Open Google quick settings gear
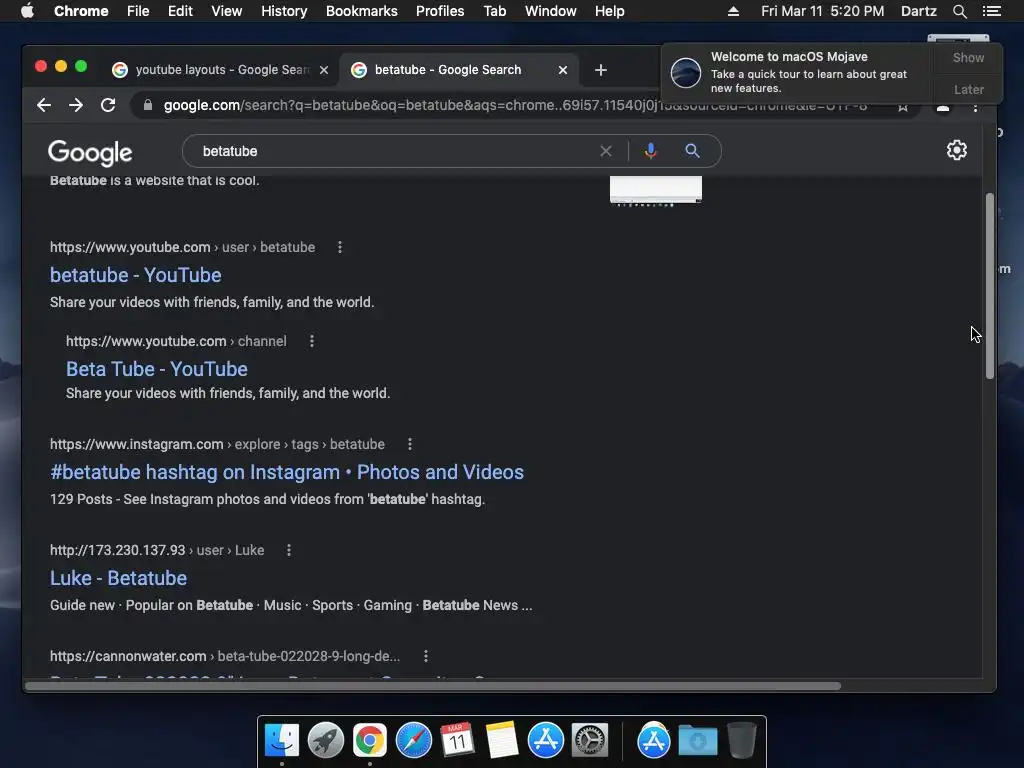 (957, 150)
